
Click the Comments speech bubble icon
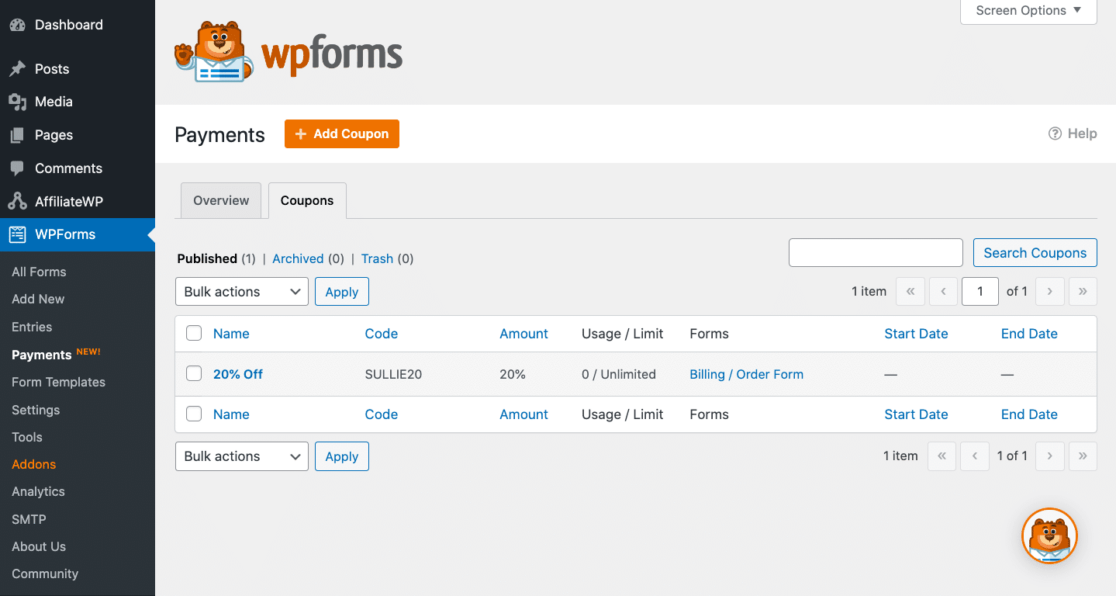[x=18, y=168]
